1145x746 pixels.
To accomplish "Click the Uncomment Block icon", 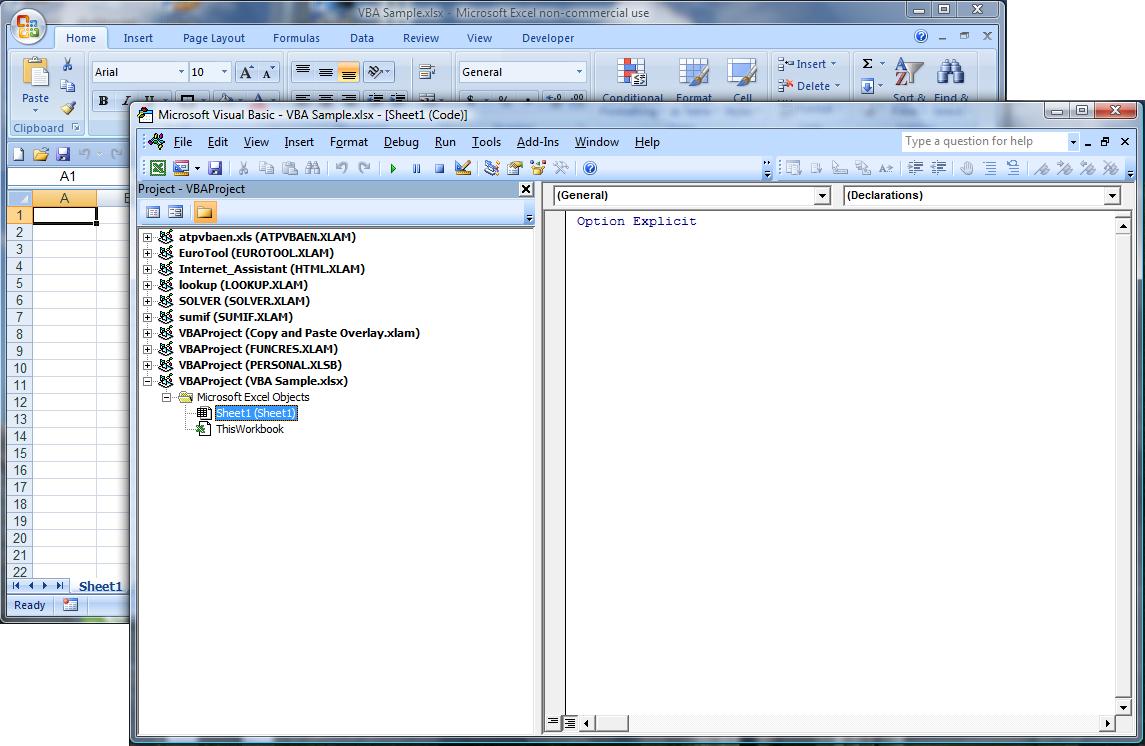I will coord(1014,169).
